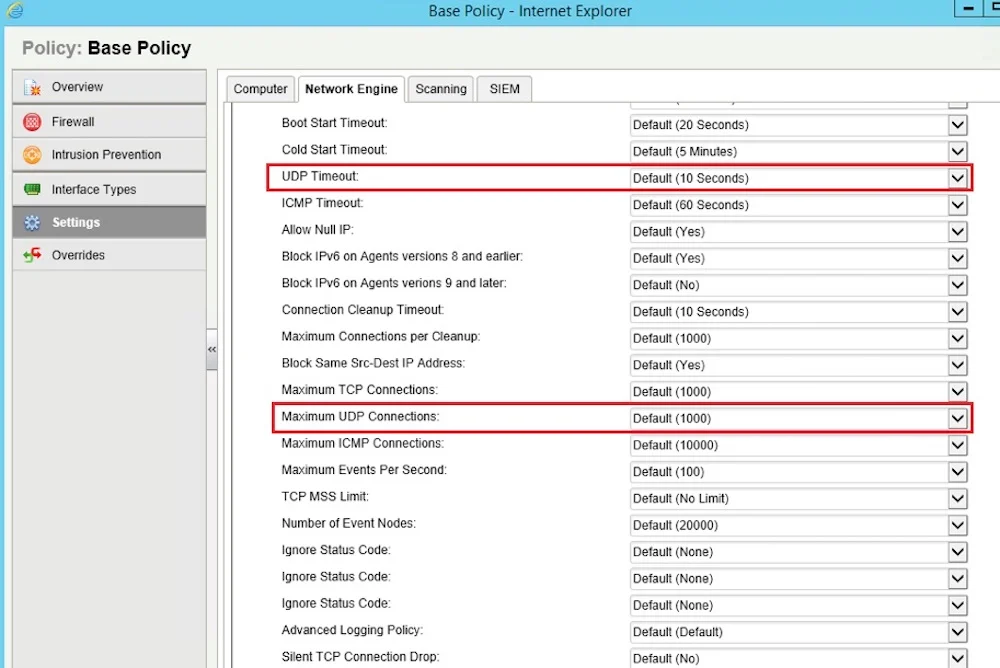Open Number of Event Nodes dropdown
Image resolution: width=1000 pixels, height=668 pixels.
click(798, 525)
